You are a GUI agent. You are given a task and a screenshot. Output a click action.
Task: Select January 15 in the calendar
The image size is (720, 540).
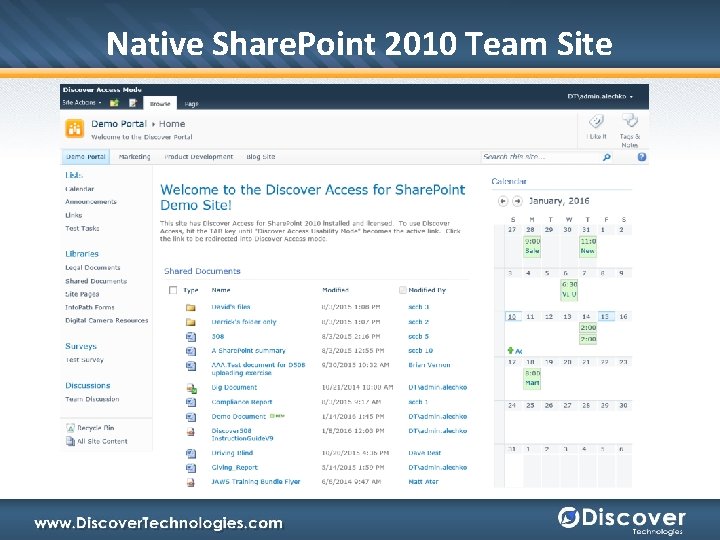point(605,316)
